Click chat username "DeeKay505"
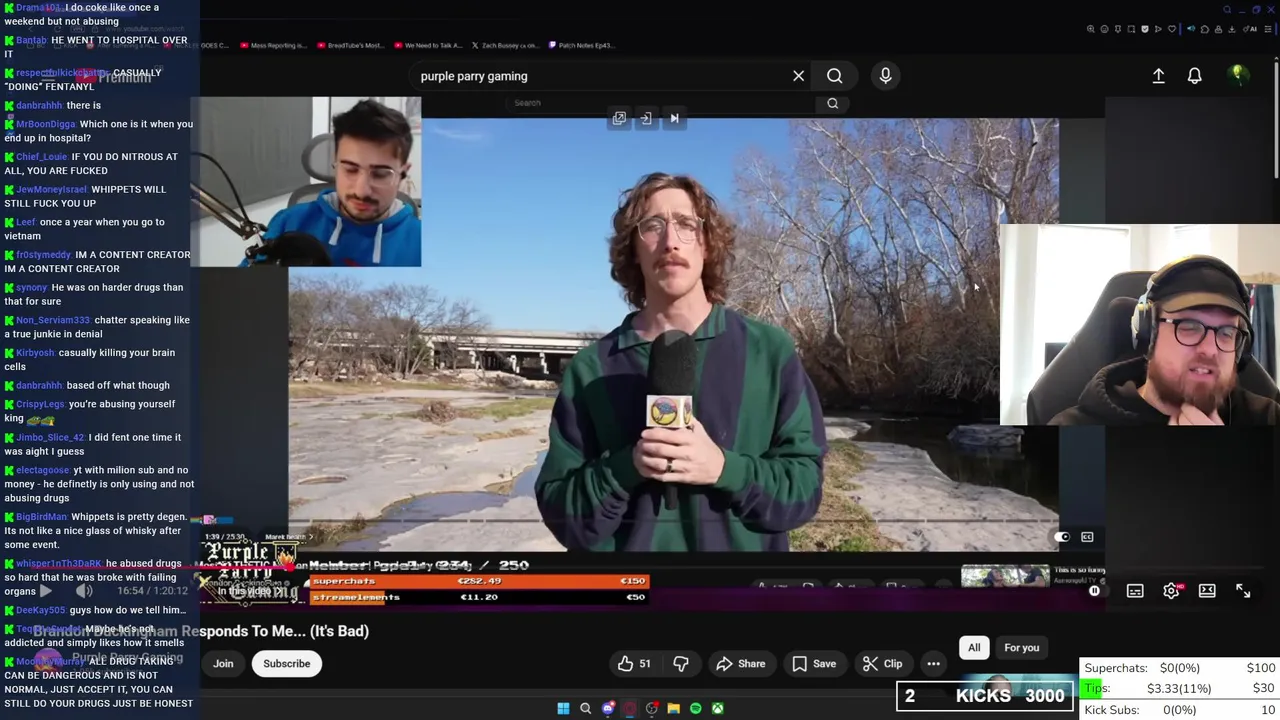 40,610
